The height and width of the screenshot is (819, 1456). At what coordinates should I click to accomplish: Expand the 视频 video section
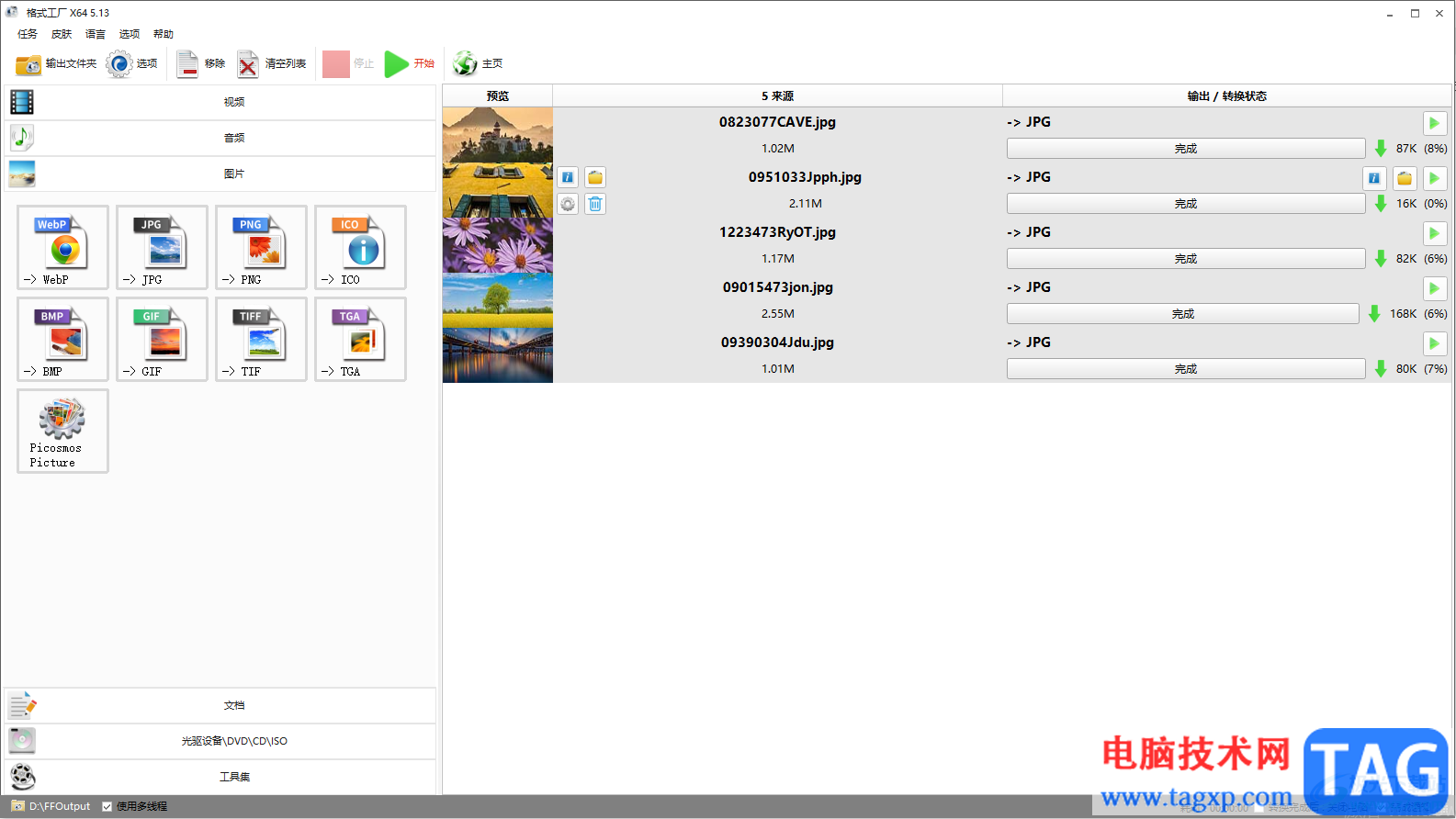point(220,102)
